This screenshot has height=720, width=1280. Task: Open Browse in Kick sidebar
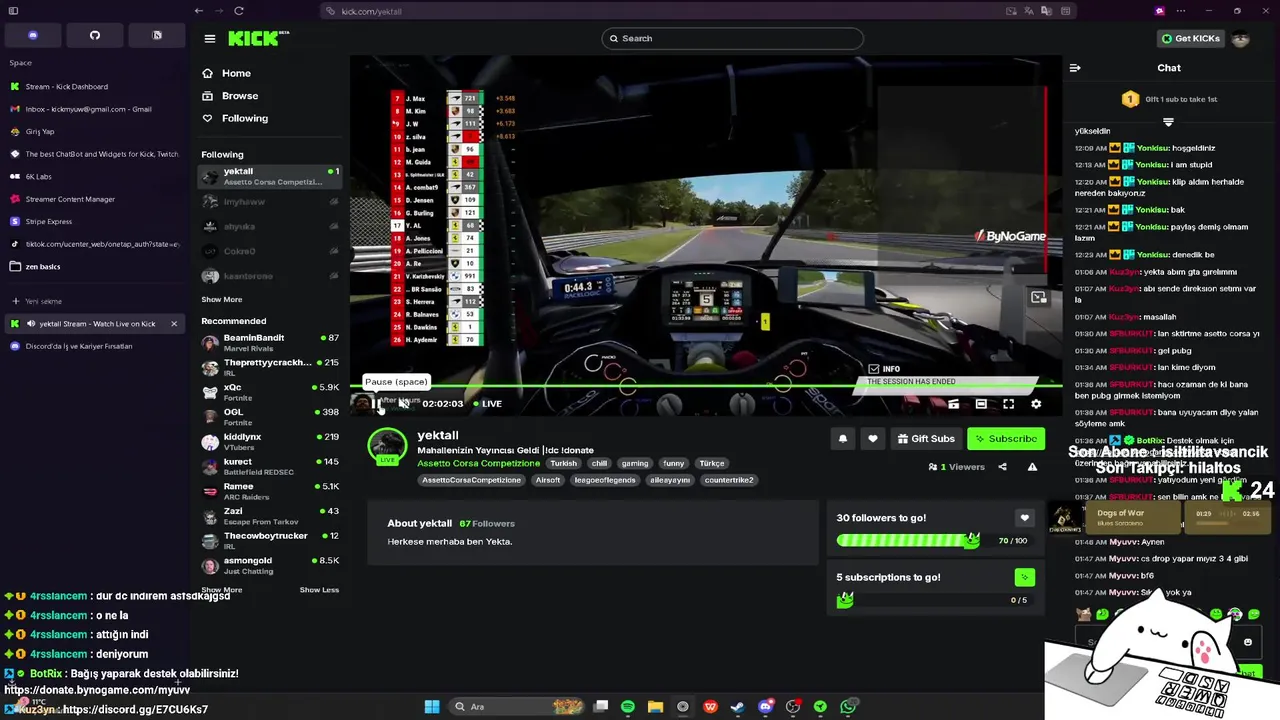point(230,96)
